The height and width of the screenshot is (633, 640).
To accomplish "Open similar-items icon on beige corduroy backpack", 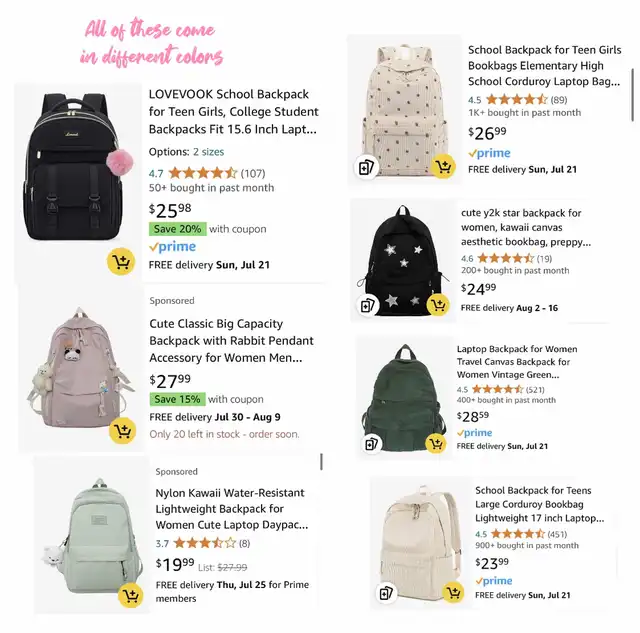I will tap(386, 592).
